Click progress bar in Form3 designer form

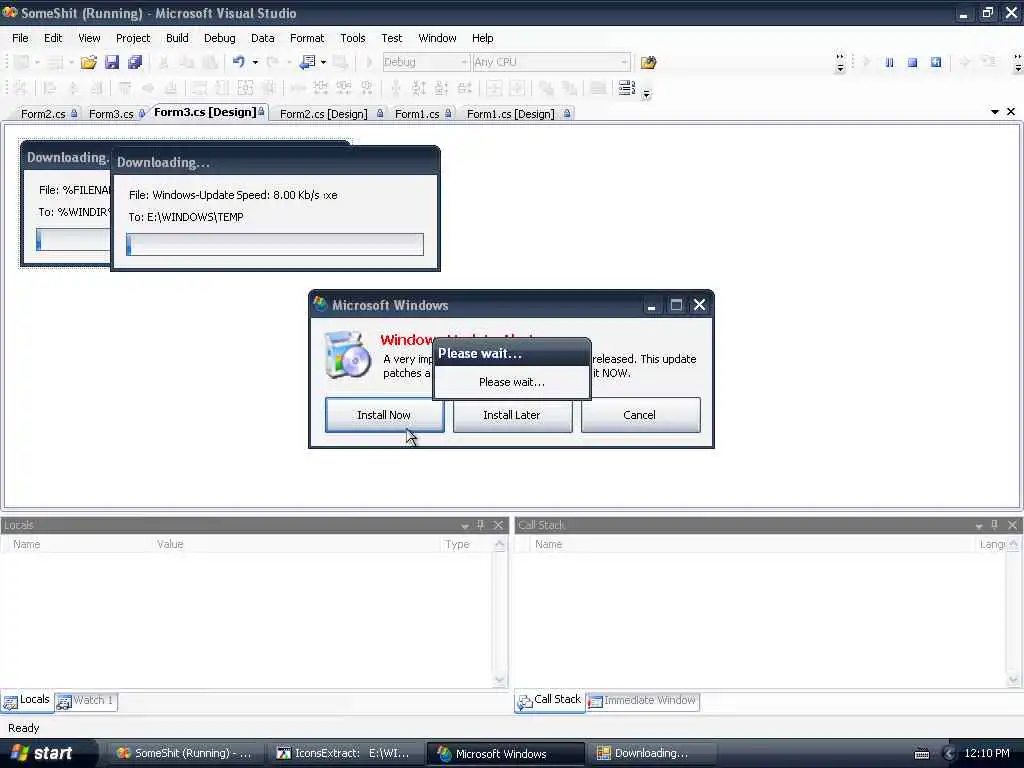pyautogui.click(x=73, y=240)
